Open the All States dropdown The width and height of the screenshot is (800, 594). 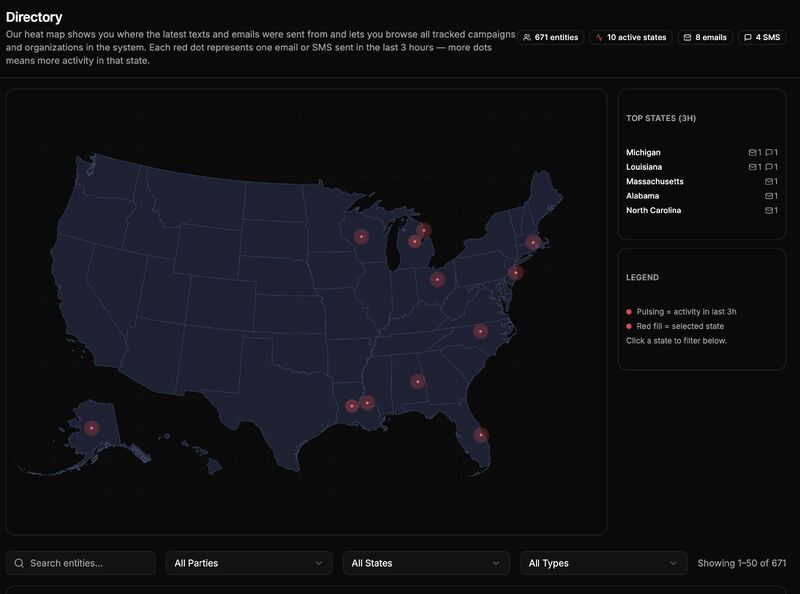point(426,563)
